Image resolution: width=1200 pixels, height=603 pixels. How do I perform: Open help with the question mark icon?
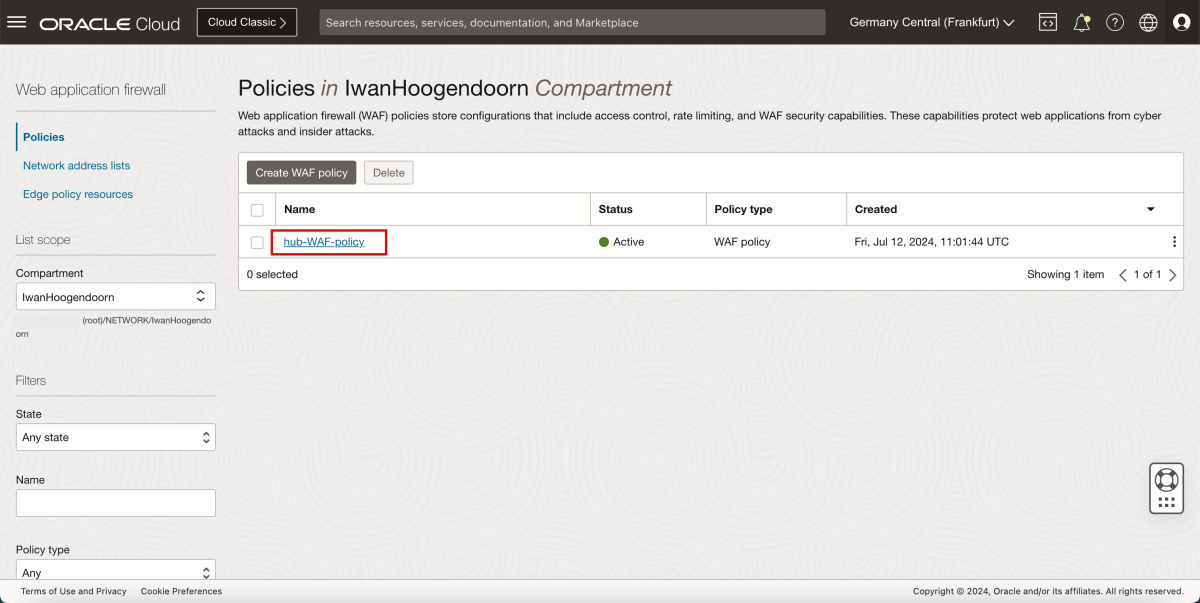[1114, 21]
